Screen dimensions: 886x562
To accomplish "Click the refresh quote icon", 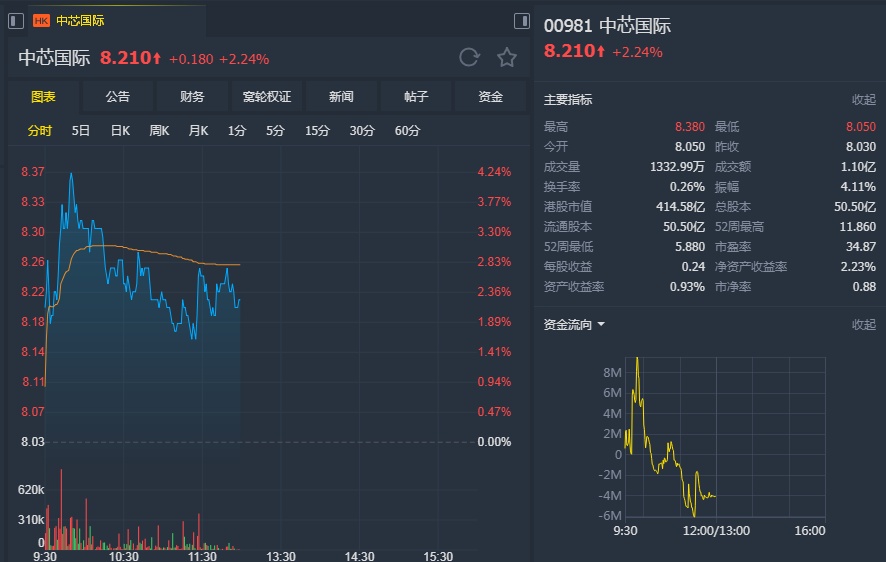I will (469, 58).
